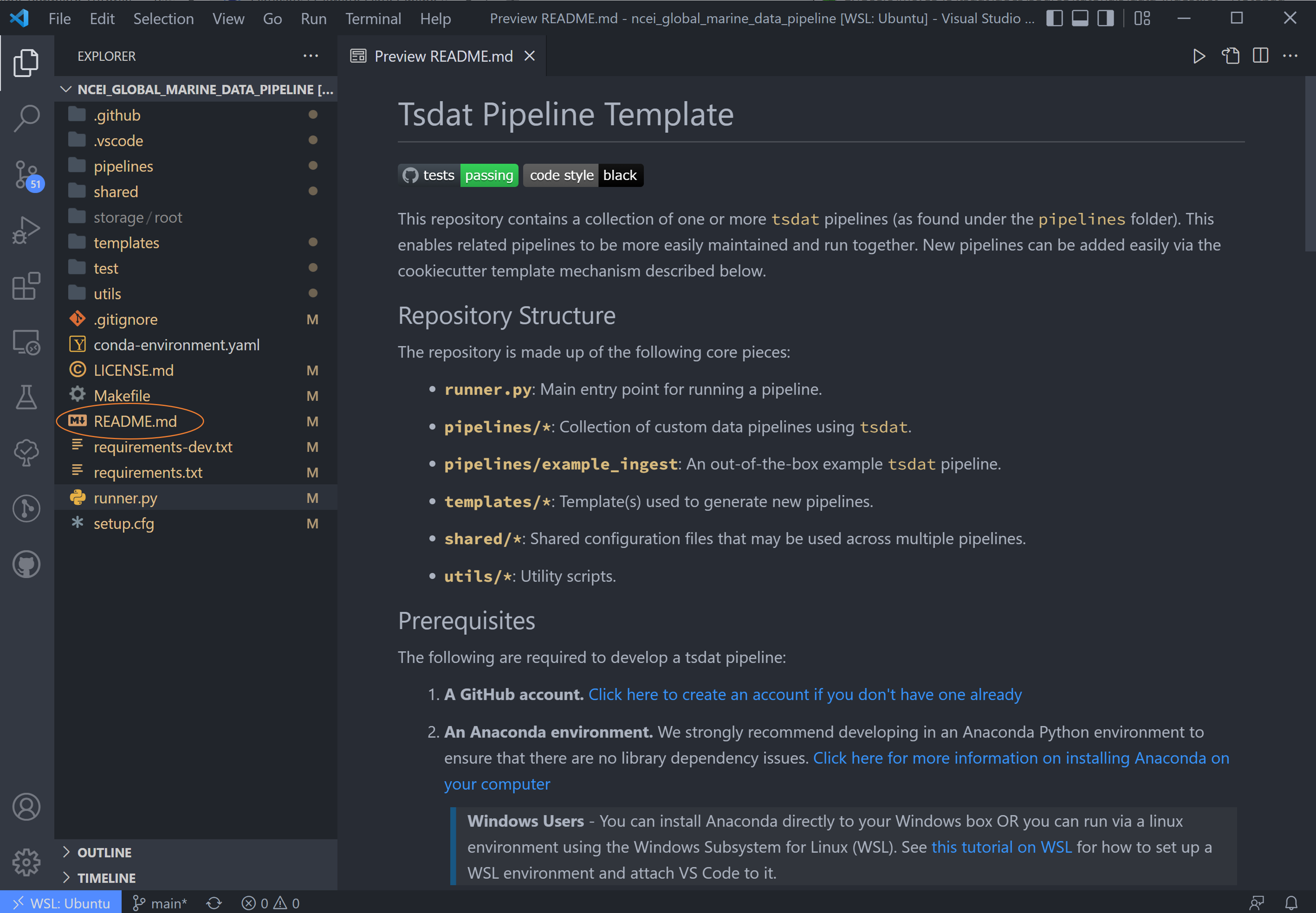
Task: Expand the utils folder
Action: [x=196, y=293]
